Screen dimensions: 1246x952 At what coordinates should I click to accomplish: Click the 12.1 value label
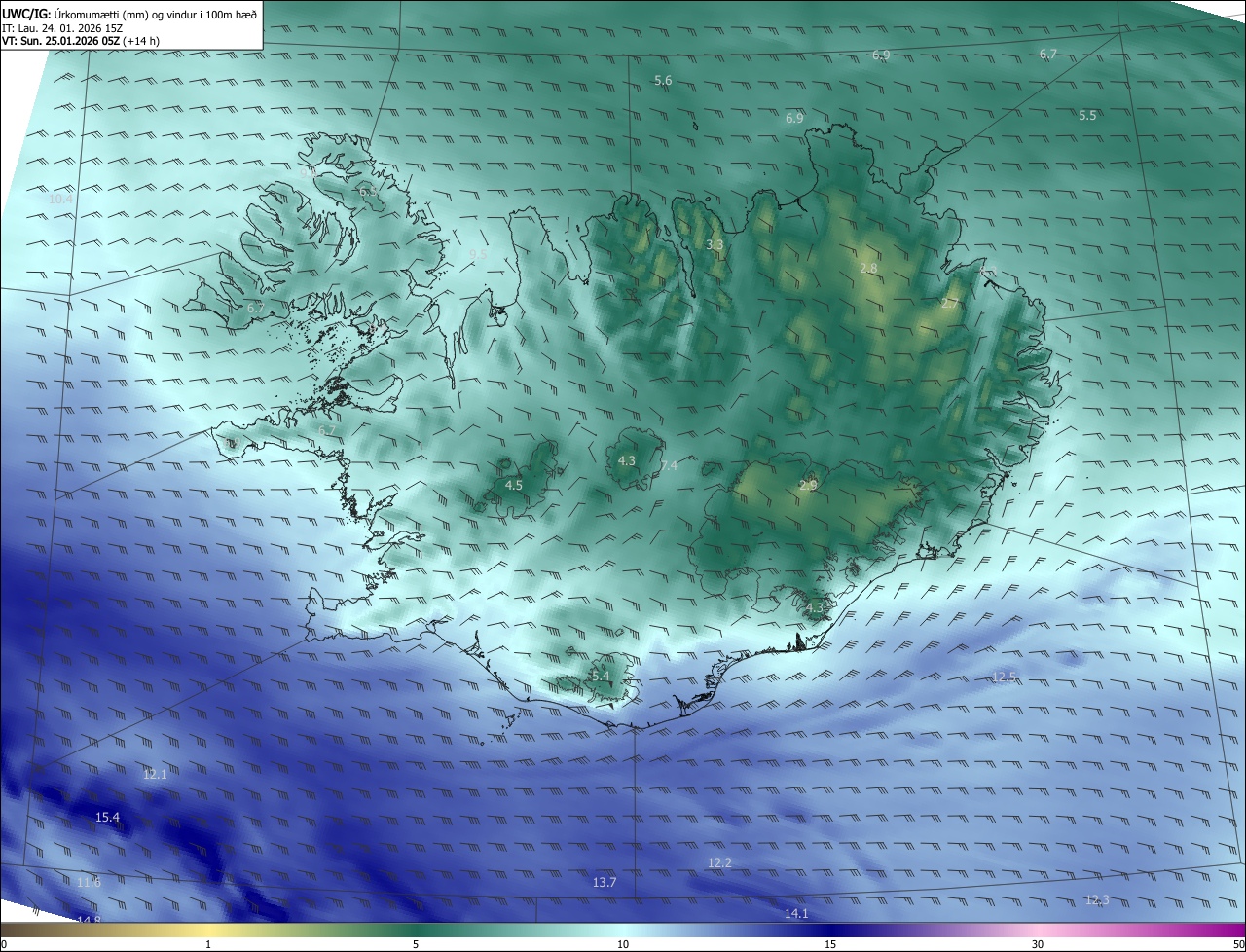(x=155, y=774)
